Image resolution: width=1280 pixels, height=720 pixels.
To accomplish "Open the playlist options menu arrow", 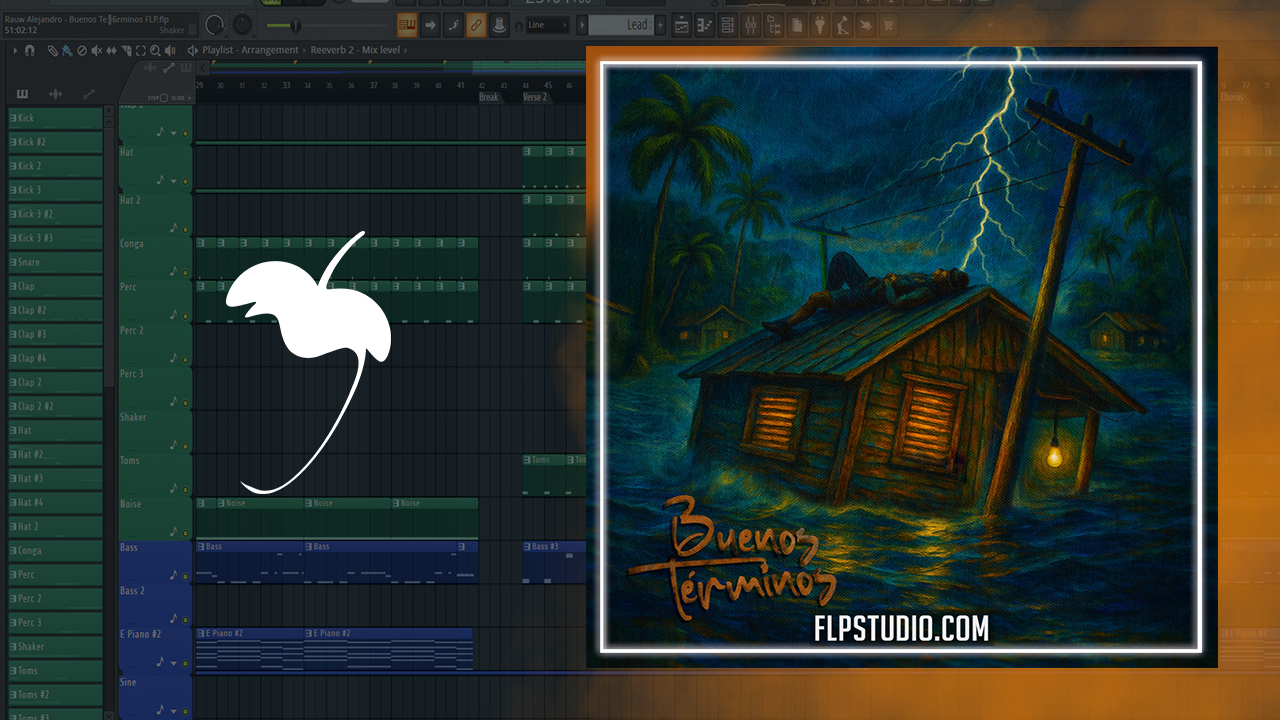I will click(x=15, y=50).
